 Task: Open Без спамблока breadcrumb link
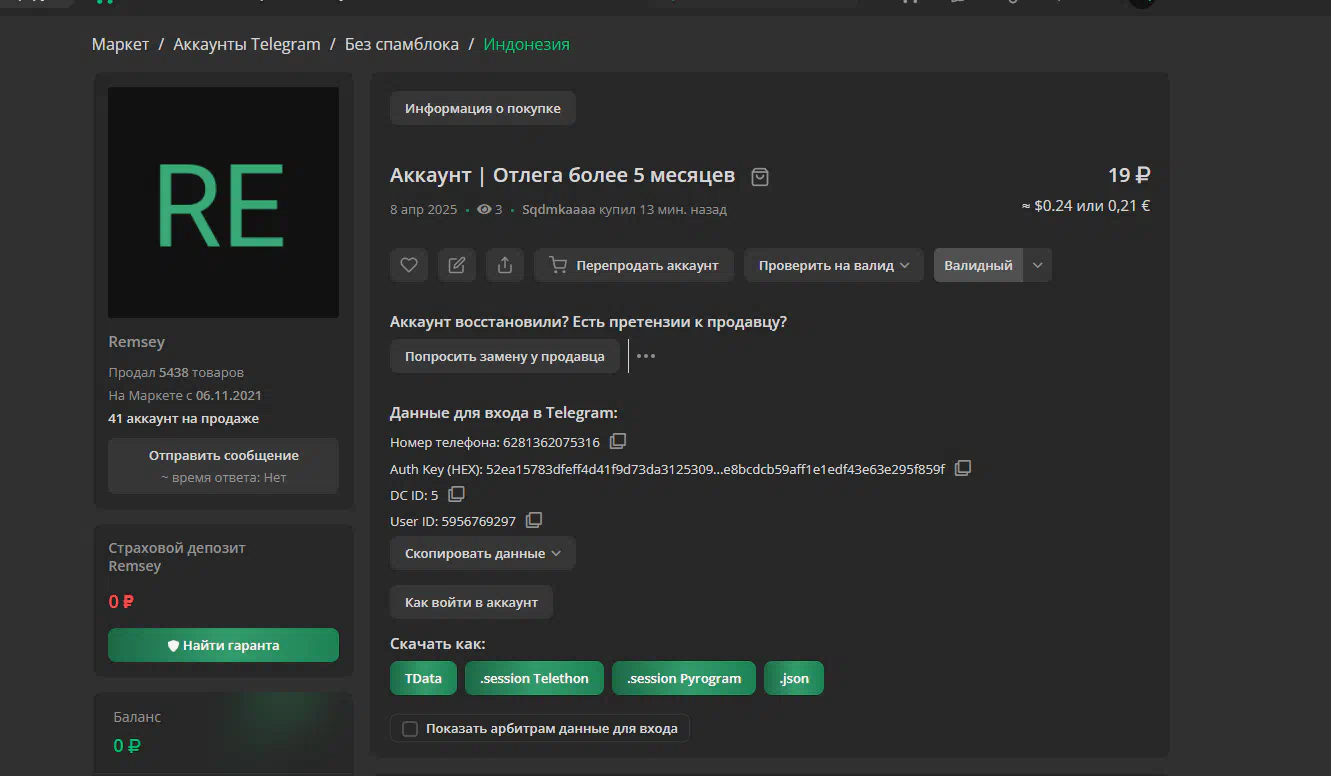tap(402, 44)
